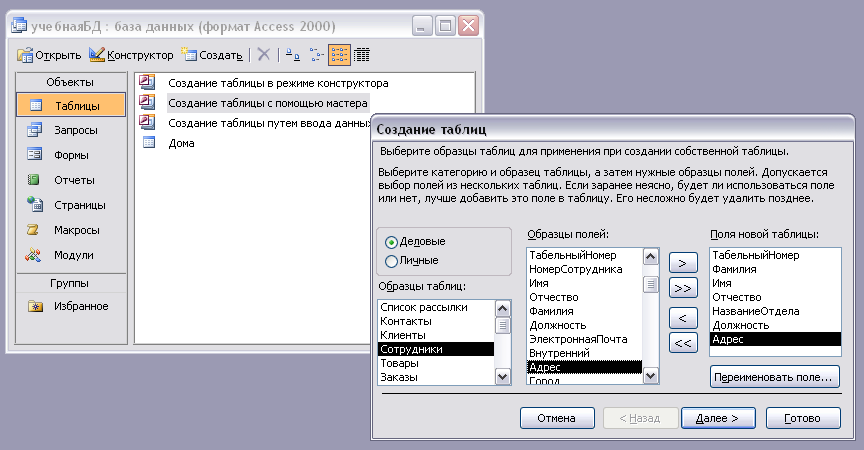Click 'Переименовать поле...' button
Screen dimensions: 864x450
coord(775,377)
